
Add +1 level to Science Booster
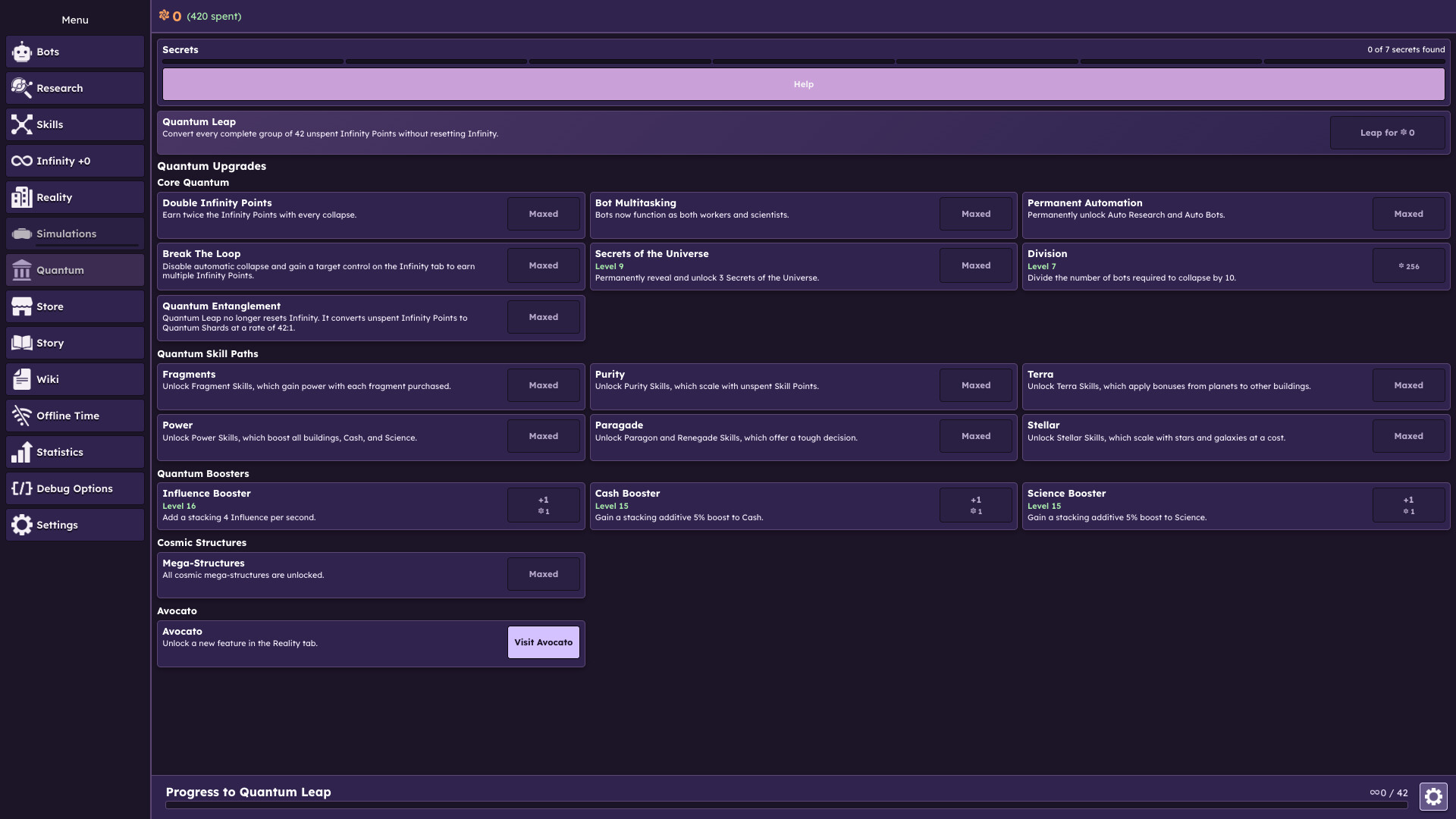[1408, 505]
